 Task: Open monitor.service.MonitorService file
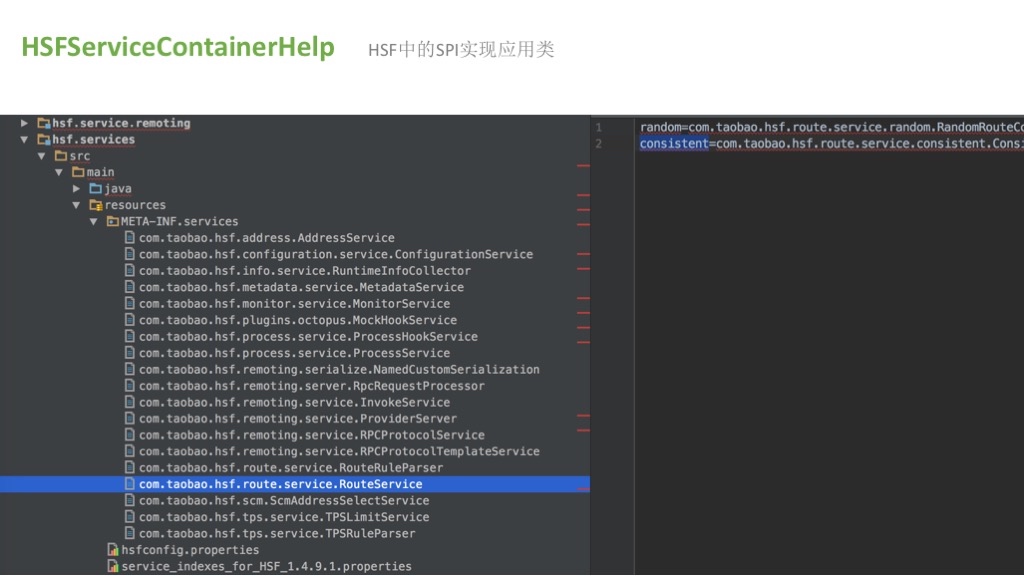point(294,304)
